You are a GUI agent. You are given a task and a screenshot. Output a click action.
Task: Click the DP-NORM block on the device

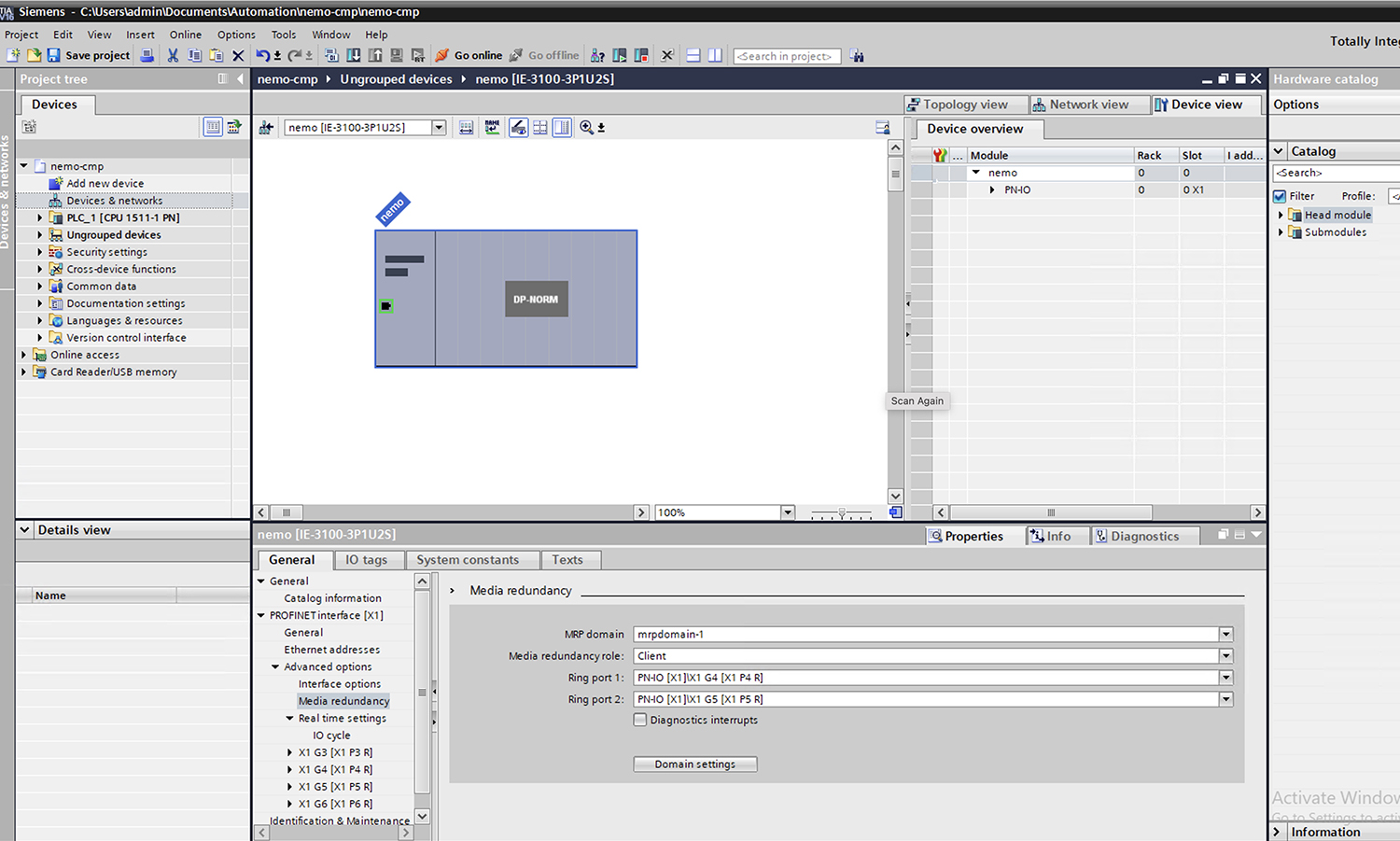pyautogui.click(x=537, y=299)
